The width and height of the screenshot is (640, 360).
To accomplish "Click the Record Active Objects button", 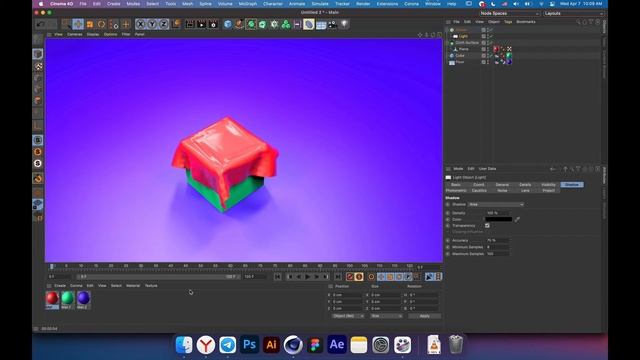I will pos(350,277).
